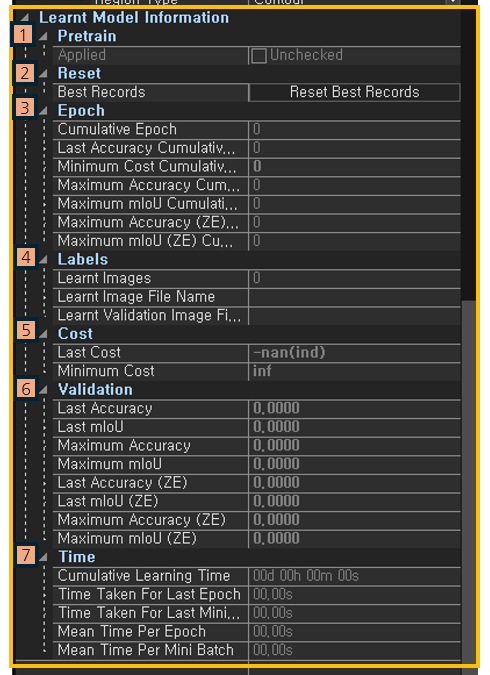The image size is (490, 675).
Task: Click the Learnt Image File Name value field
Action: coord(354,297)
